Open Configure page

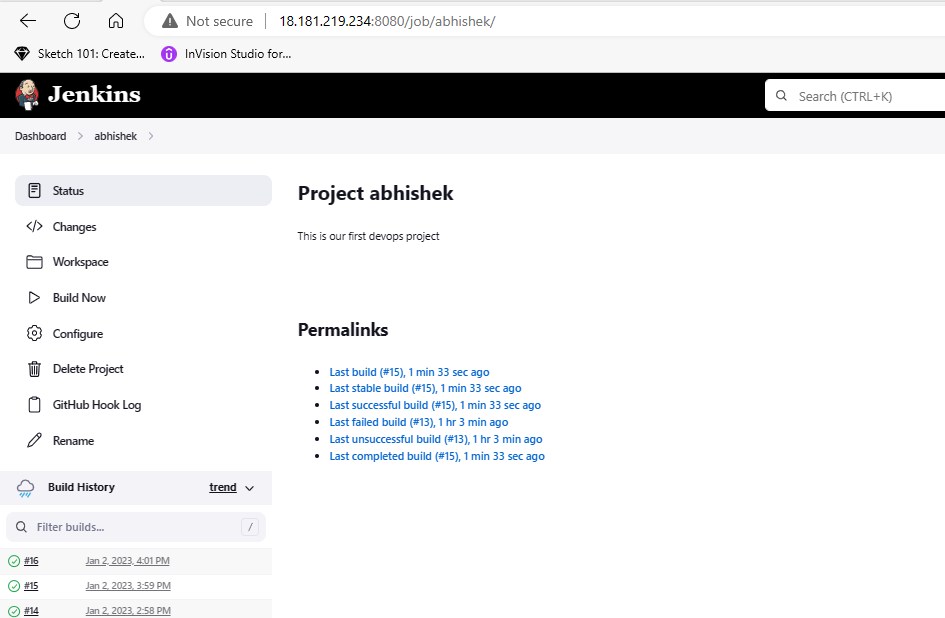143,333
